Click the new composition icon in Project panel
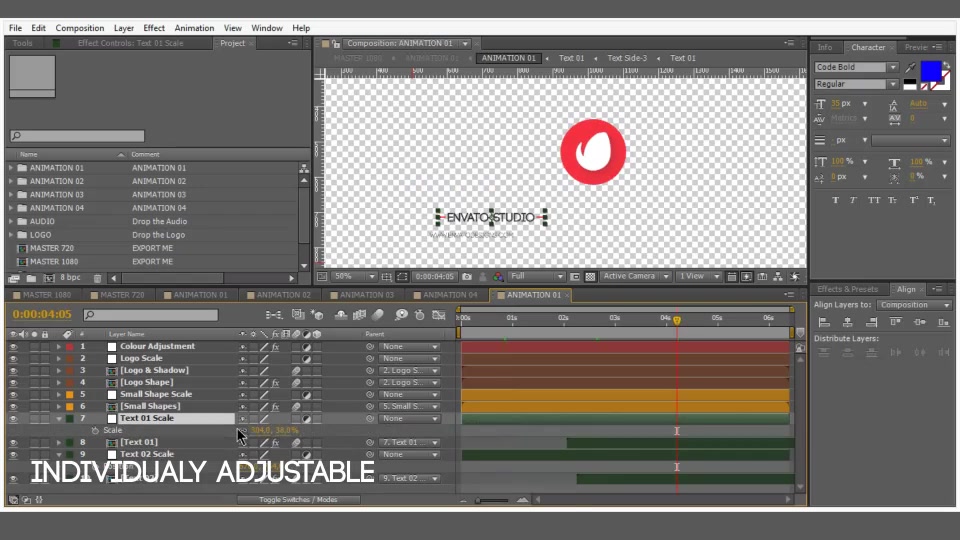Image resolution: width=960 pixels, height=540 pixels. 48,278
